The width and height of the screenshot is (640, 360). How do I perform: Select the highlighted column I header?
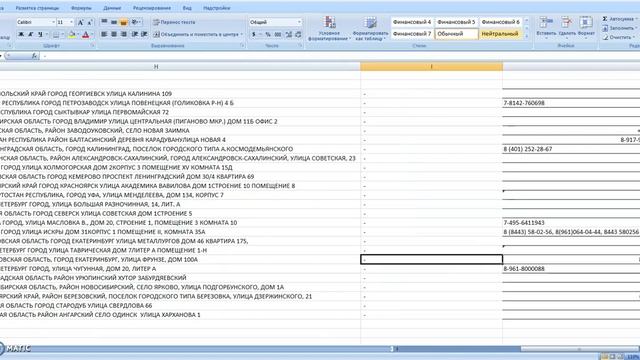click(x=431, y=67)
